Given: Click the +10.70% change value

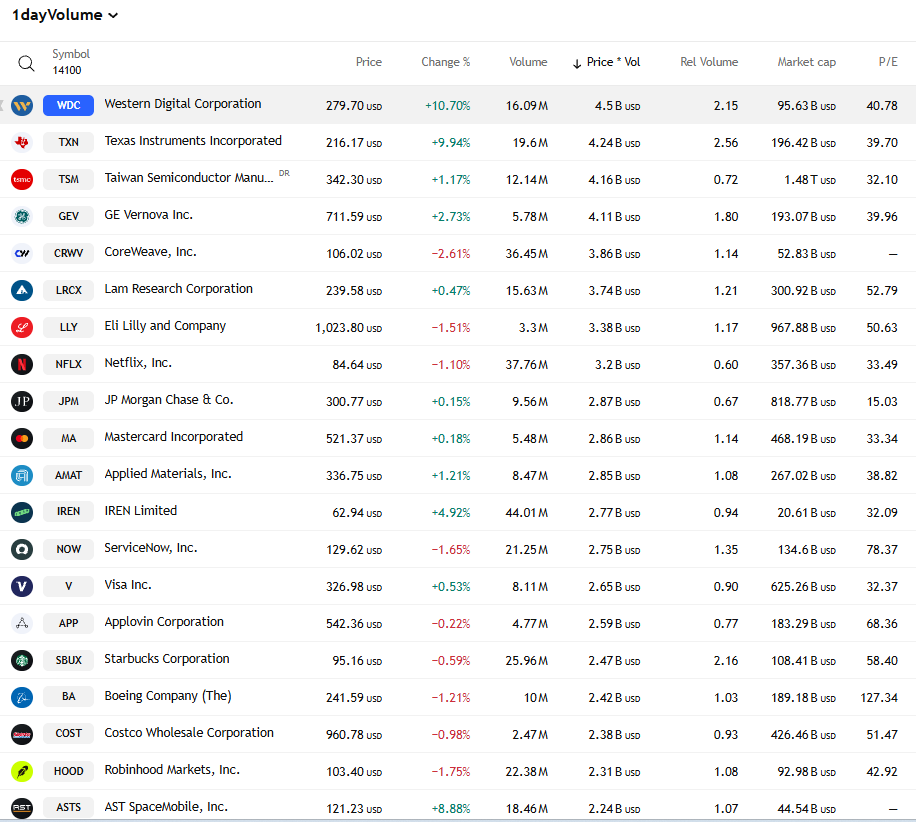Looking at the screenshot, I should coord(447,106).
